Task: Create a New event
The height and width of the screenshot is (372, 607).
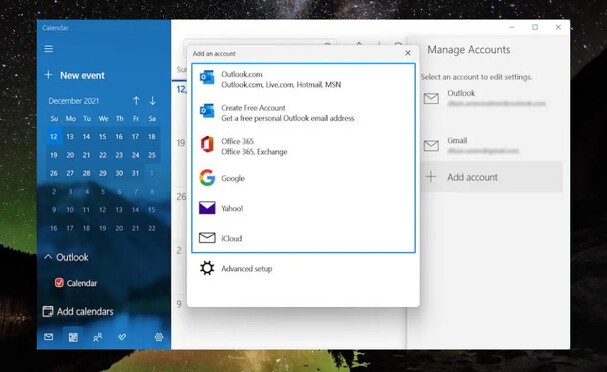Action: pos(75,75)
